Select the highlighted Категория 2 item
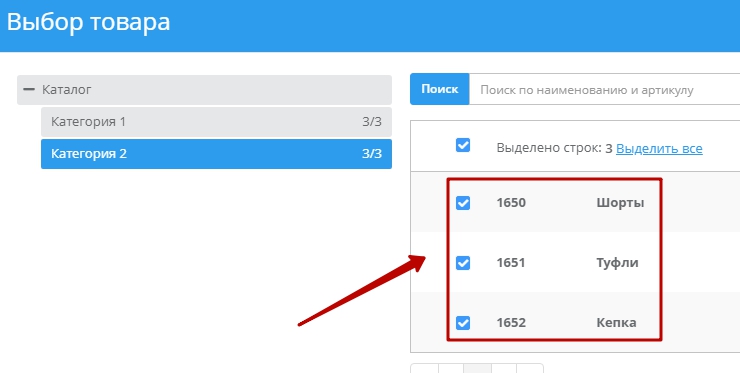740x373 pixels. (216, 153)
